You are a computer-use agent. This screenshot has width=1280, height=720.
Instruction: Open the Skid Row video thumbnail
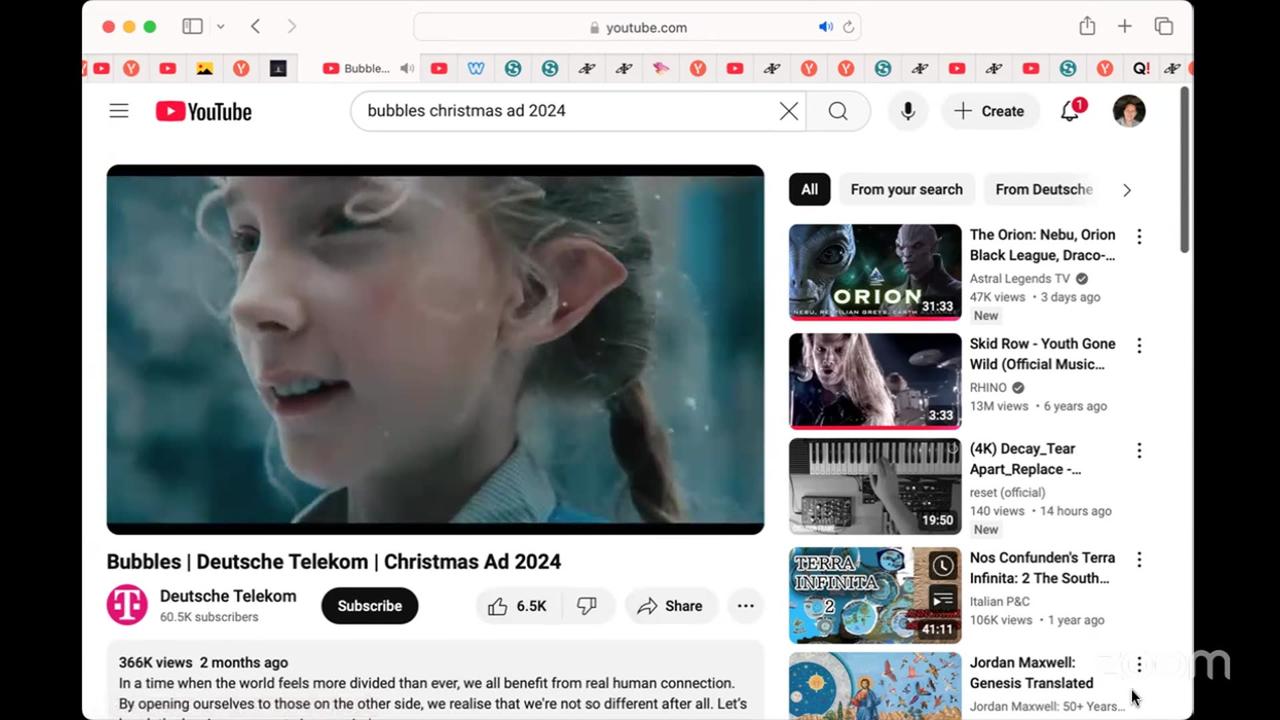pyautogui.click(x=875, y=381)
